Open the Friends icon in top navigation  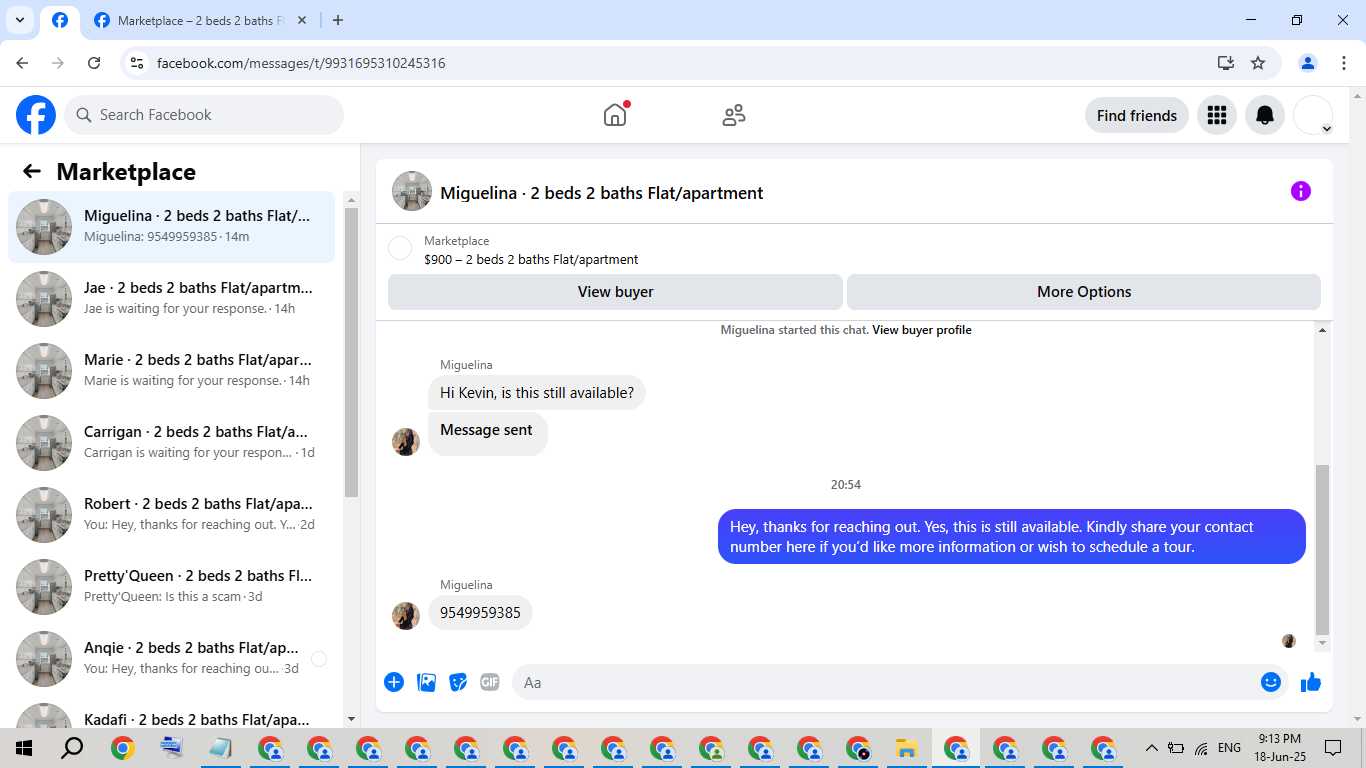tap(734, 115)
